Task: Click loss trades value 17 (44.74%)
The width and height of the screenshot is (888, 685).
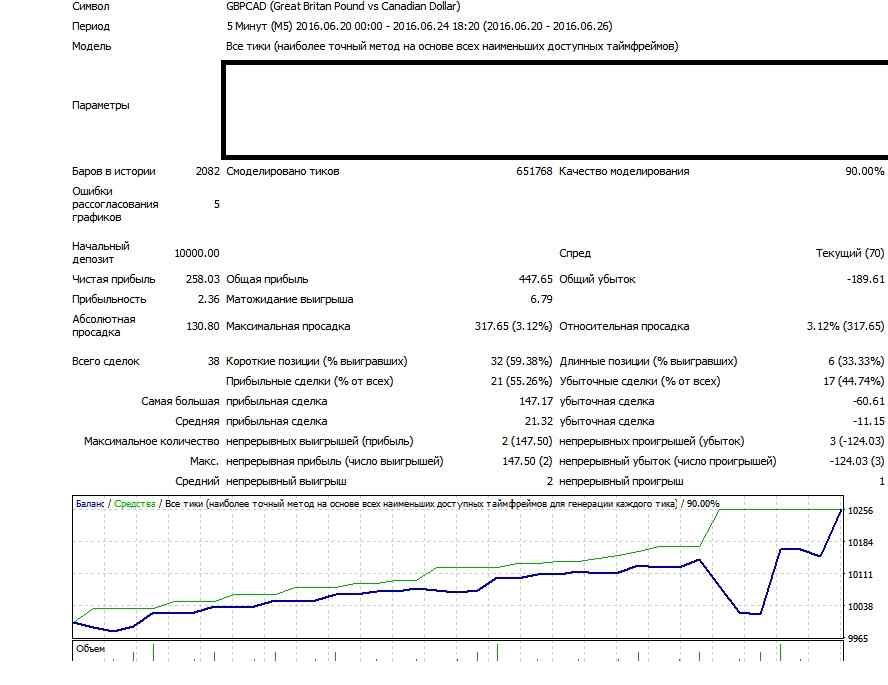Action: point(853,381)
